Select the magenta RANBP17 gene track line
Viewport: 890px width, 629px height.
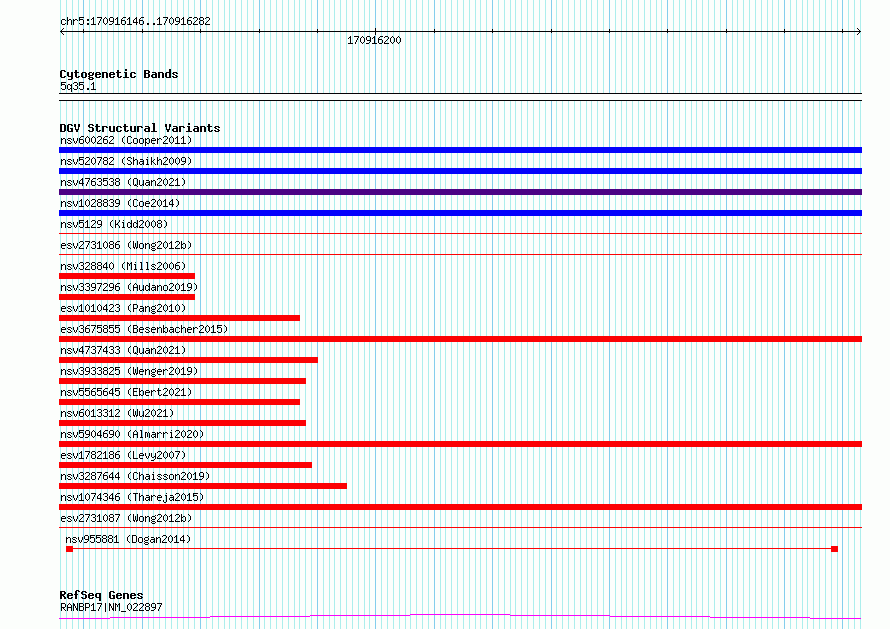click(460, 617)
